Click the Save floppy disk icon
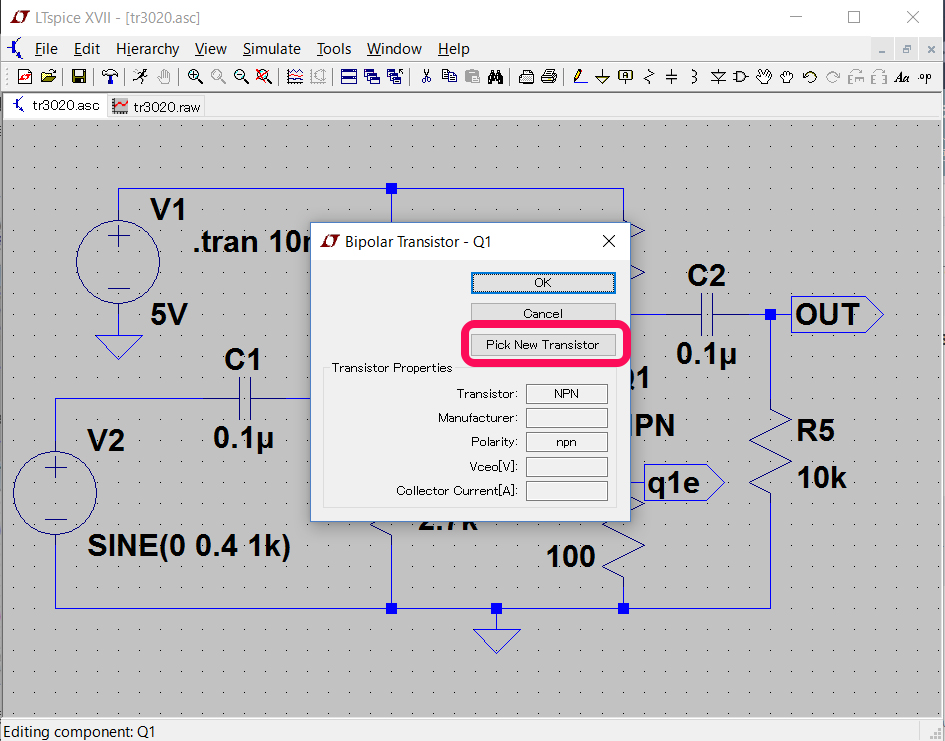The image size is (945, 741). (x=78, y=76)
